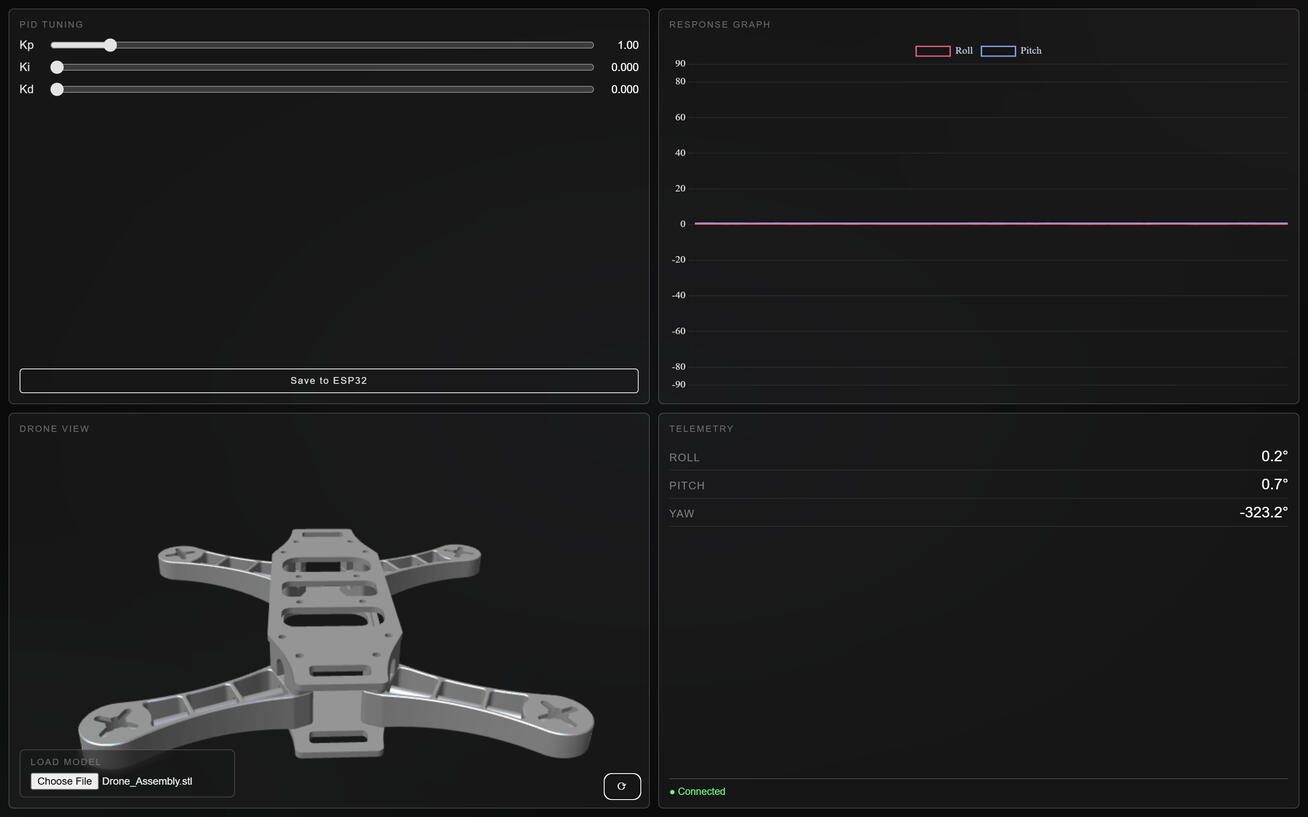1308x817 pixels.
Task: Click the Kd slider handle
Action: click(x=57, y=89)
